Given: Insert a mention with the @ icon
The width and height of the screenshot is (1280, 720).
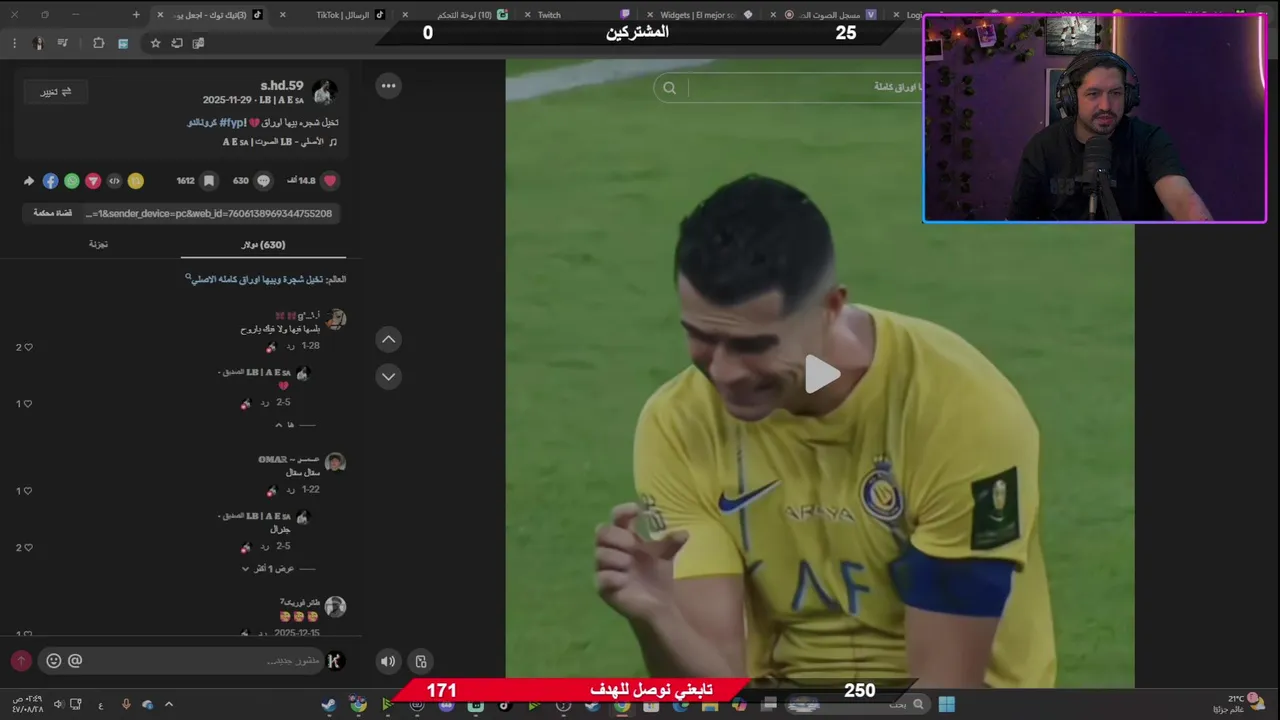Looking at the screenshot, I should point(75,660).
